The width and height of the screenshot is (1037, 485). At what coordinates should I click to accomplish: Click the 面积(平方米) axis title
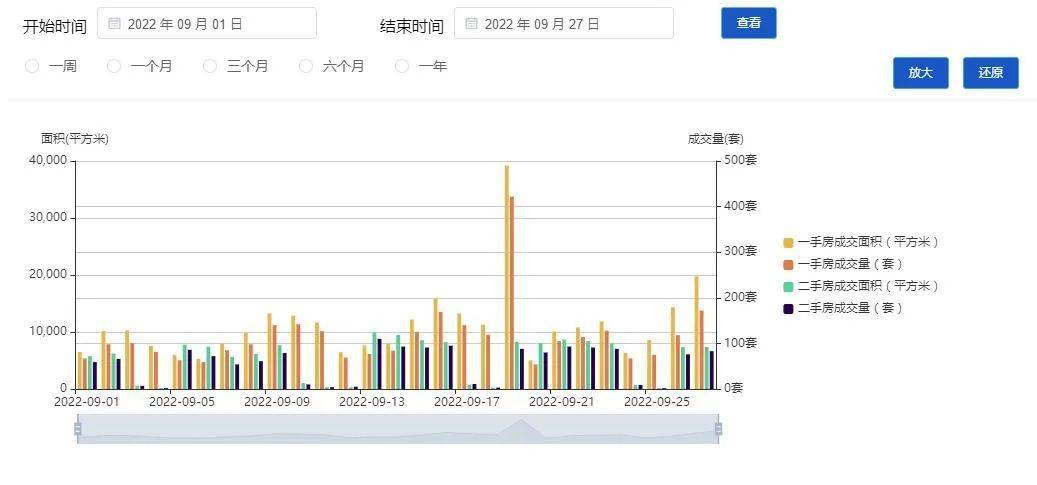pos(75,138)
